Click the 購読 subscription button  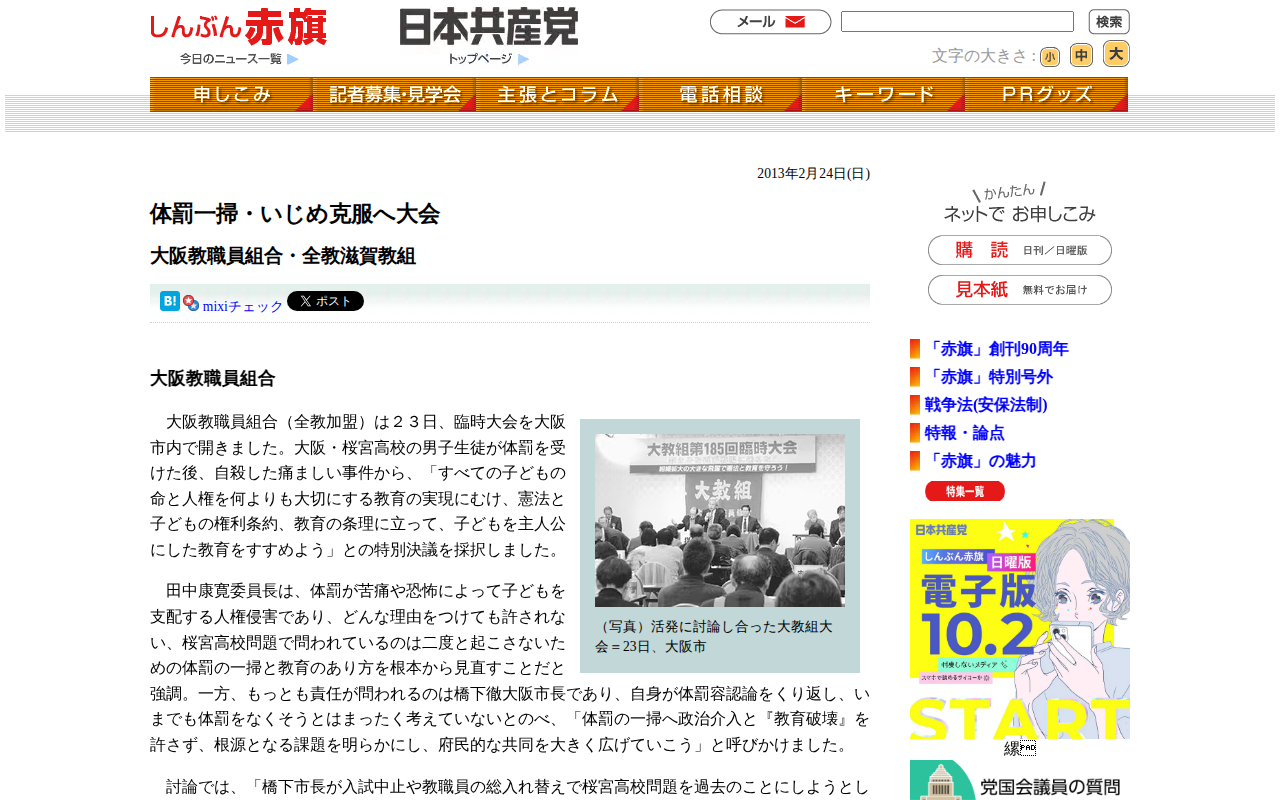coord(1020,250)
